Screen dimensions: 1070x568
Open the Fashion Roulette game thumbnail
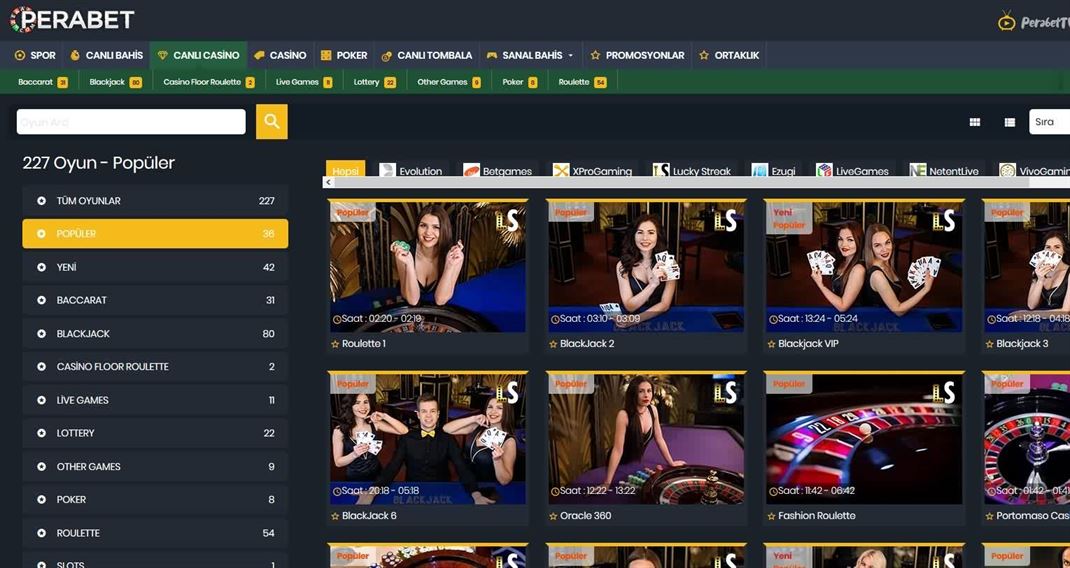coord(864,438)
